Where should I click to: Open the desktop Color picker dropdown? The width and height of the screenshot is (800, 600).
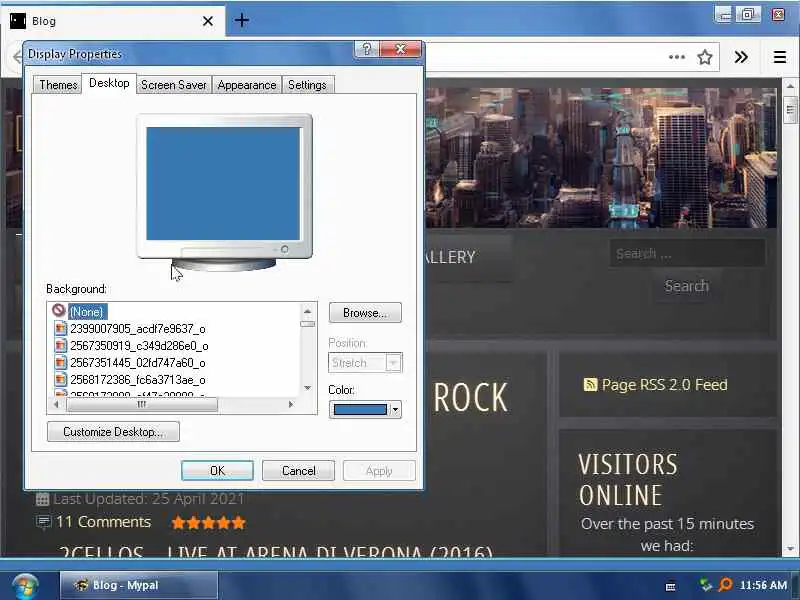point(365,410)
